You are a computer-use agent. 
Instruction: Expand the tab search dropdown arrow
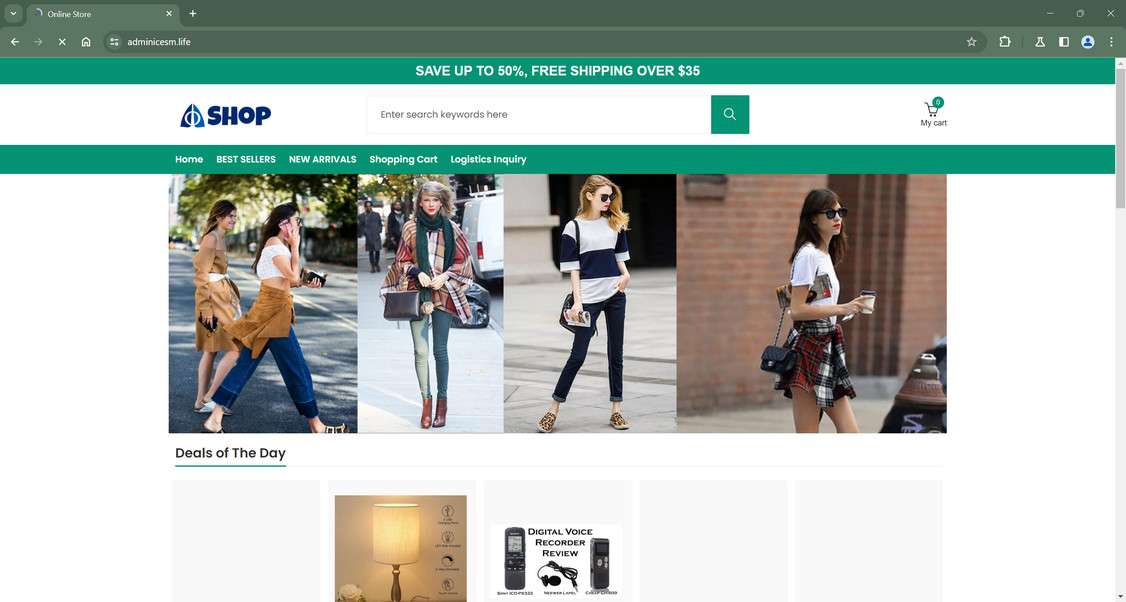tap(13, 14)
